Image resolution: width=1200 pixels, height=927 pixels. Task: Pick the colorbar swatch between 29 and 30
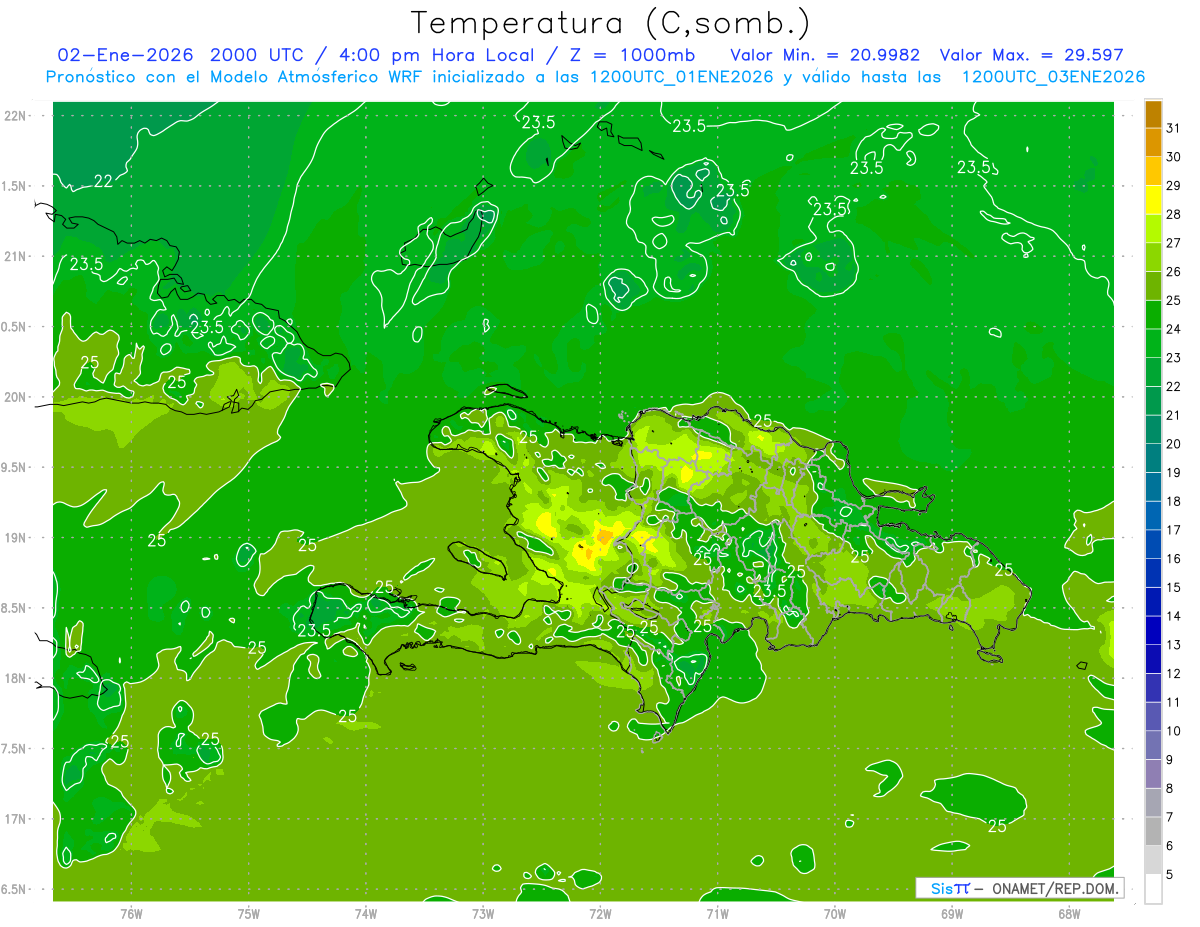(1154, 172)
